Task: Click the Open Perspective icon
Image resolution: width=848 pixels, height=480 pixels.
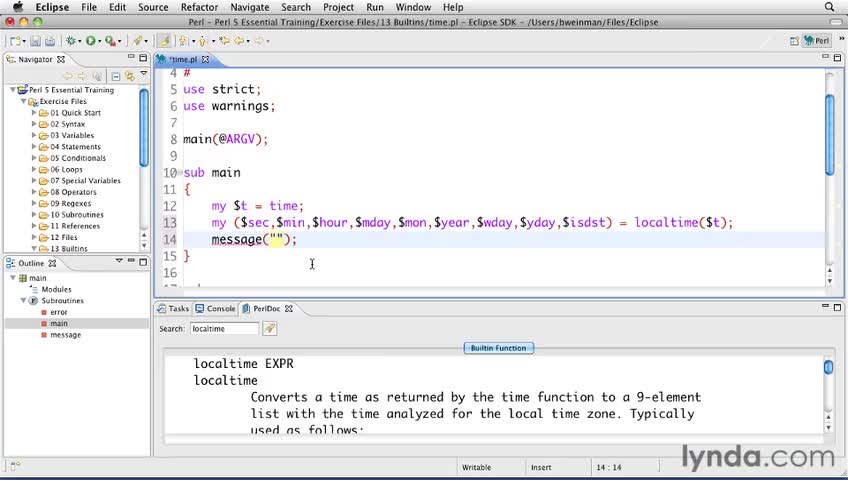Action: [x=794, y=41]
